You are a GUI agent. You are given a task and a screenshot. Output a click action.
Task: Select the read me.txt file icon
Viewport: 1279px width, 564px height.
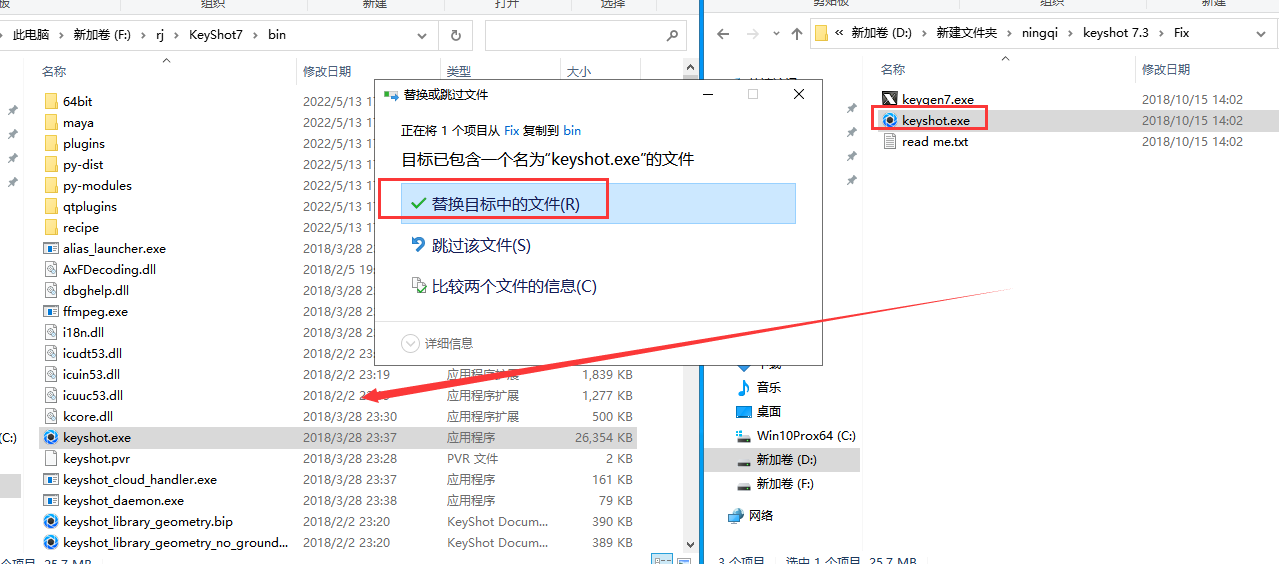click(889, 141)
